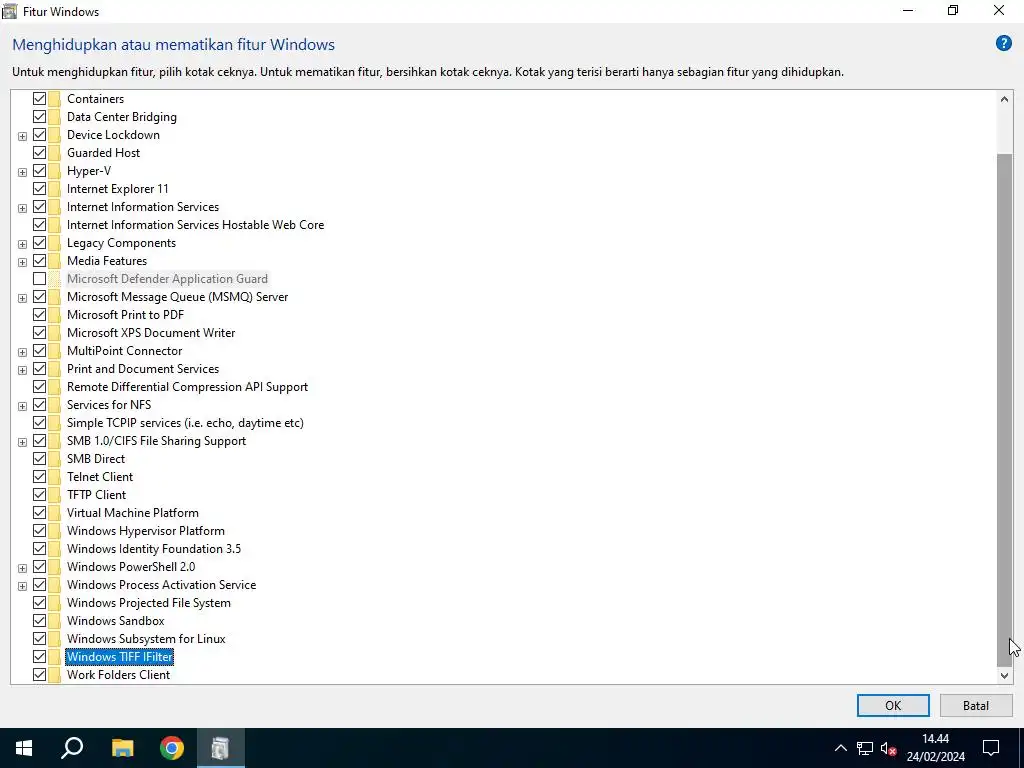Click the Fitur Windows title bar icon

pyautogui.click(x=10, y=11)
